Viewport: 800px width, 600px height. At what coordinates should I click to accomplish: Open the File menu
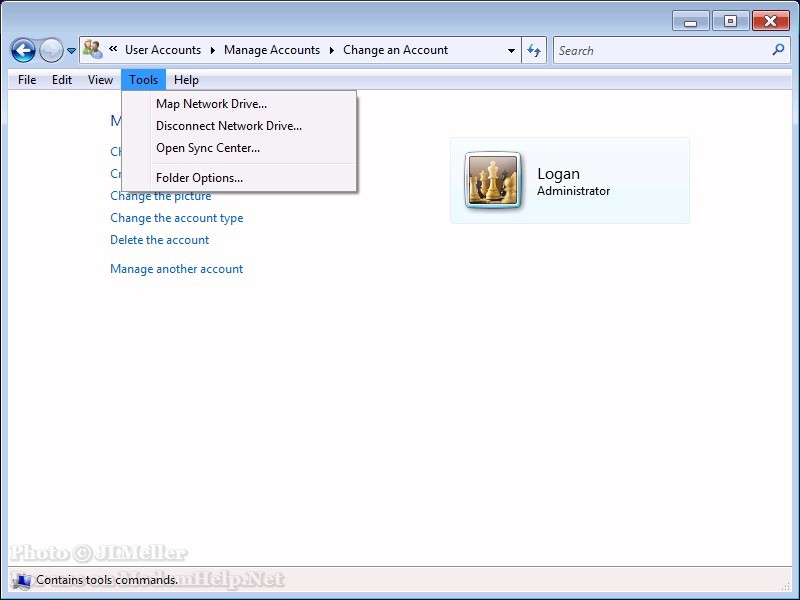click(27, 80)
